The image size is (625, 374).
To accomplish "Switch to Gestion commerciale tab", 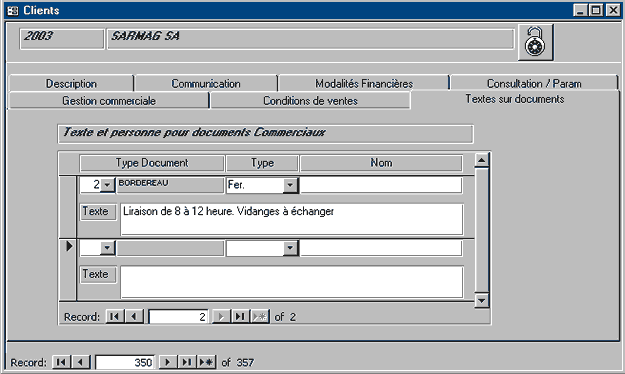I will point(108,100).
